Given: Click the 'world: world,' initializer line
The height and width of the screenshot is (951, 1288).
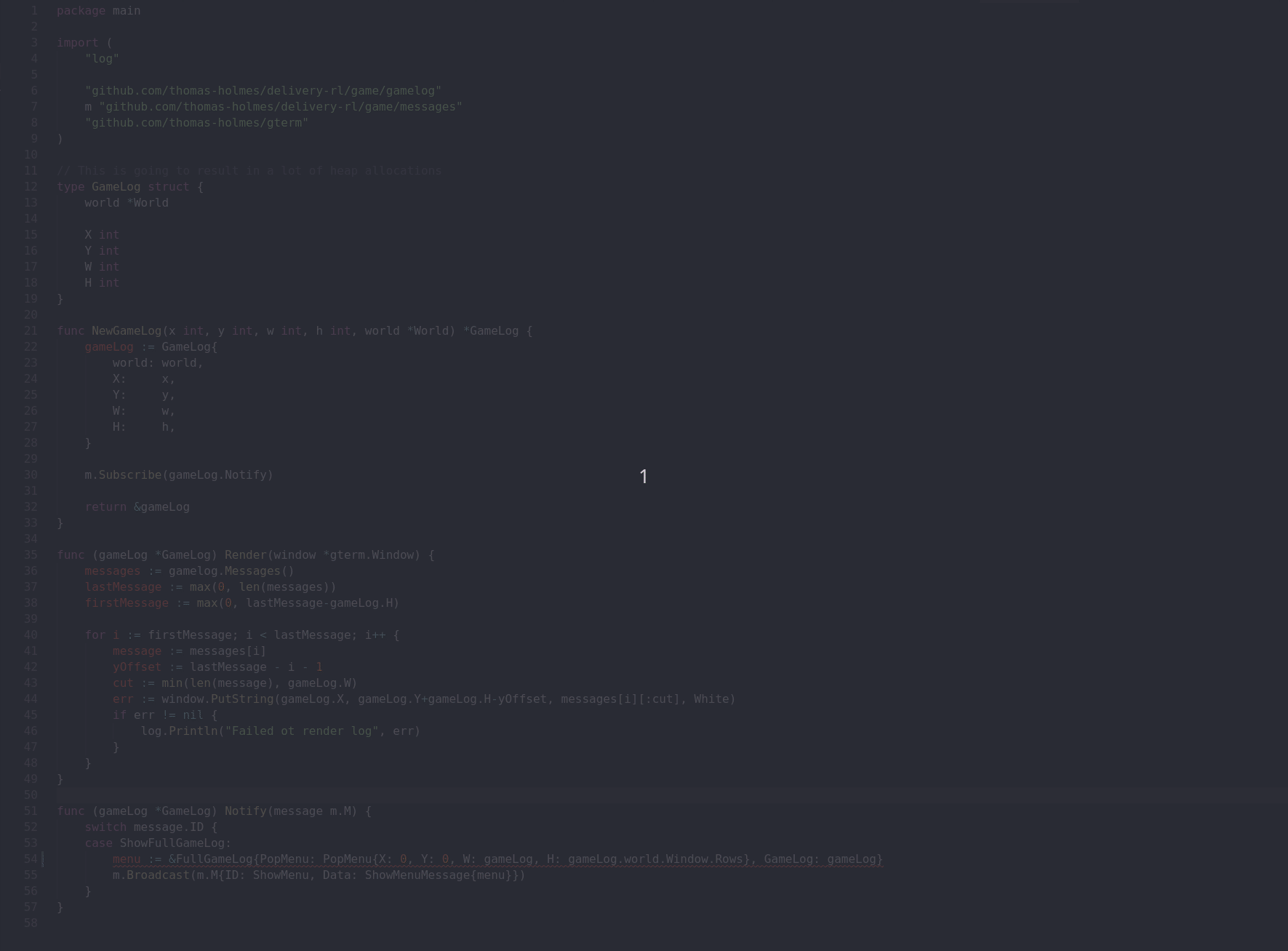Looking at the screenshot, I should pyautogui.click(x=158, y=363).
